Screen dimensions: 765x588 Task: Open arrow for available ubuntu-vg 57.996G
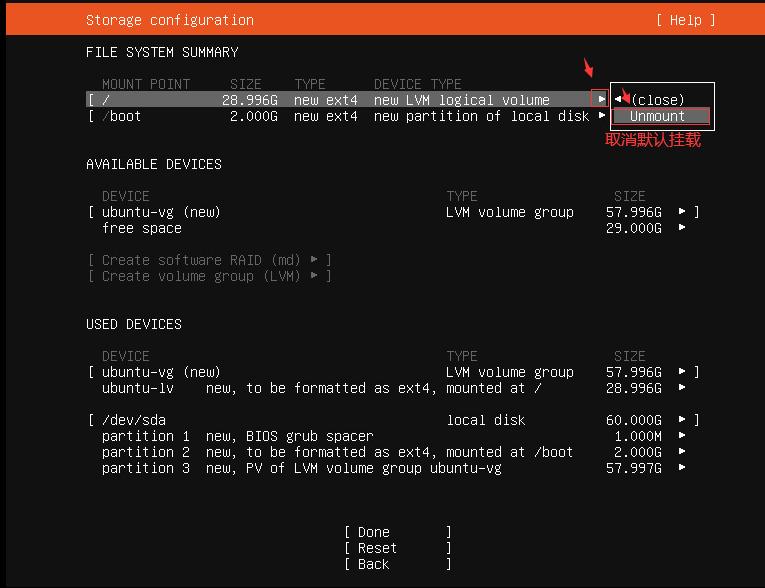coord(683,212)
